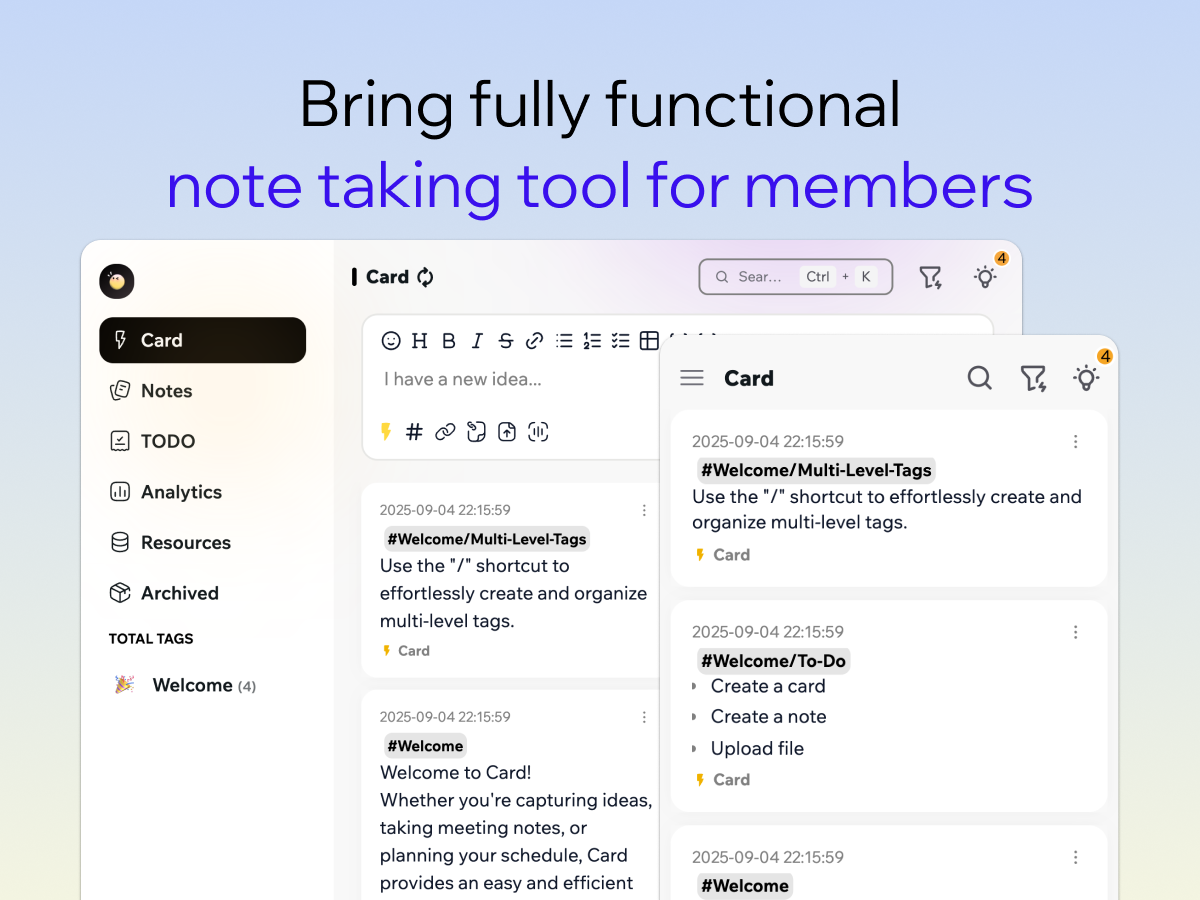Screen dimensions: 1200x900
Task: Click the desktop lightbulb icon with badge 4
Action: tap(986, 277)
